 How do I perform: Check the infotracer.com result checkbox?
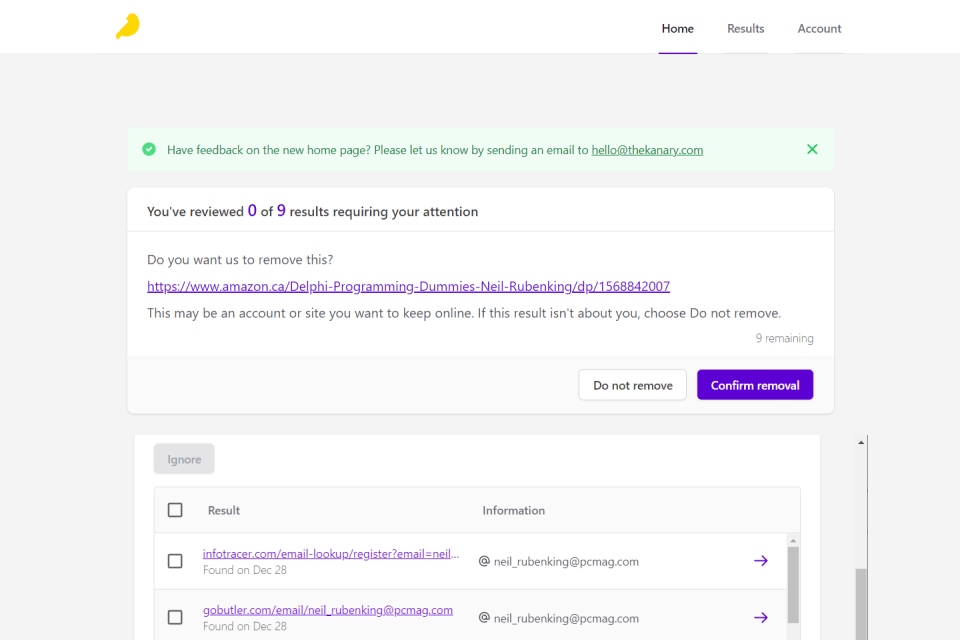point(175,561)
